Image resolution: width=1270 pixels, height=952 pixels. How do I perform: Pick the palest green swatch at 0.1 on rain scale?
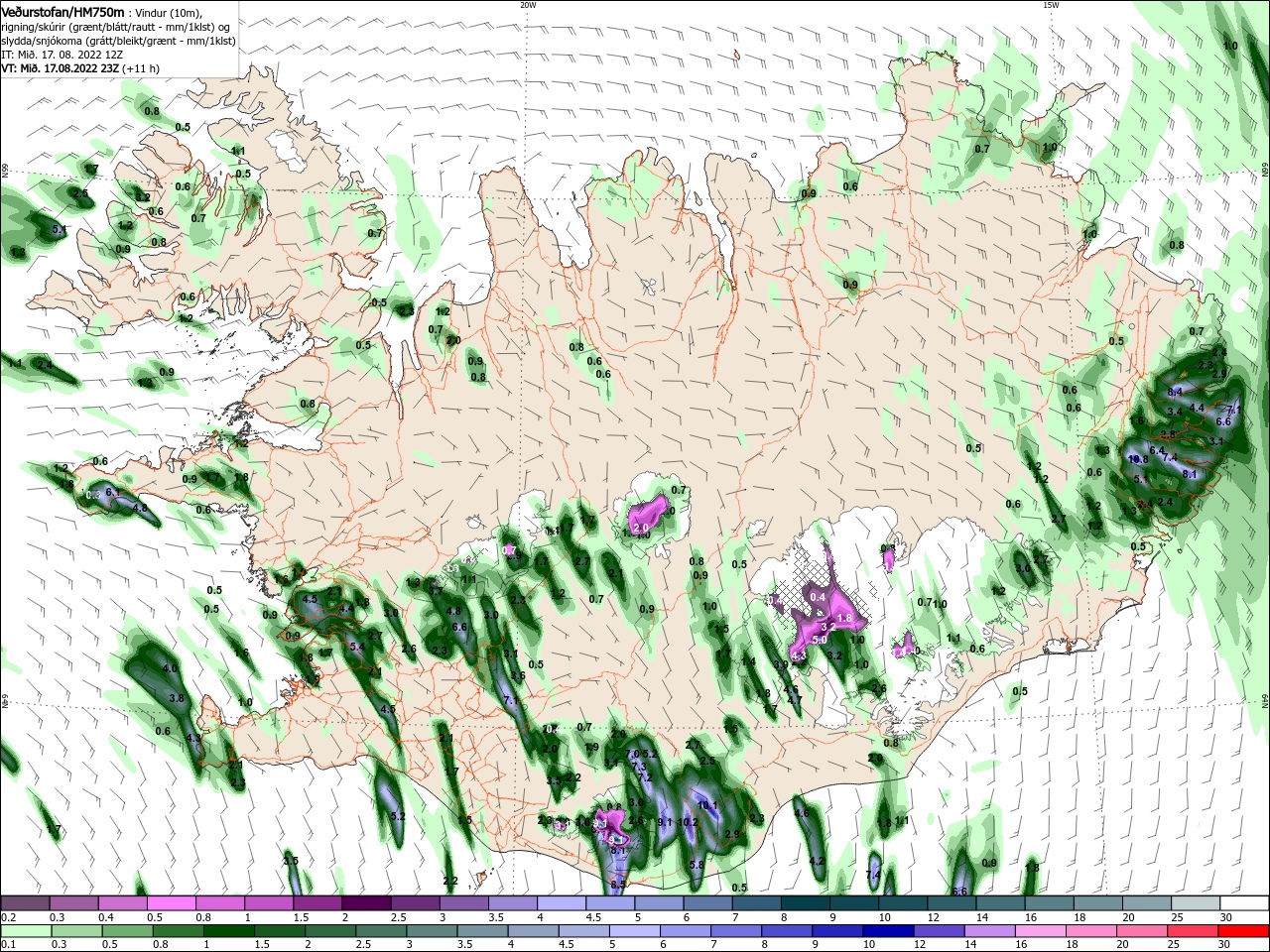25,931
